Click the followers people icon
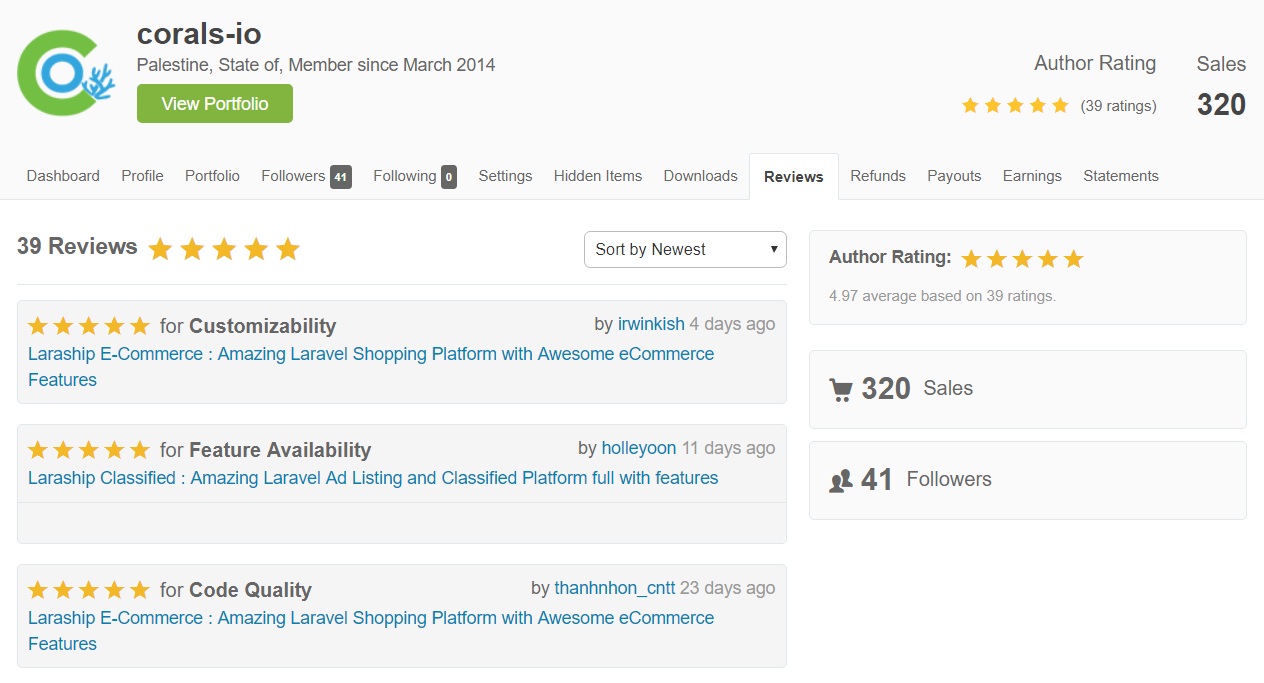1264x683 pixels. (840, 481)
